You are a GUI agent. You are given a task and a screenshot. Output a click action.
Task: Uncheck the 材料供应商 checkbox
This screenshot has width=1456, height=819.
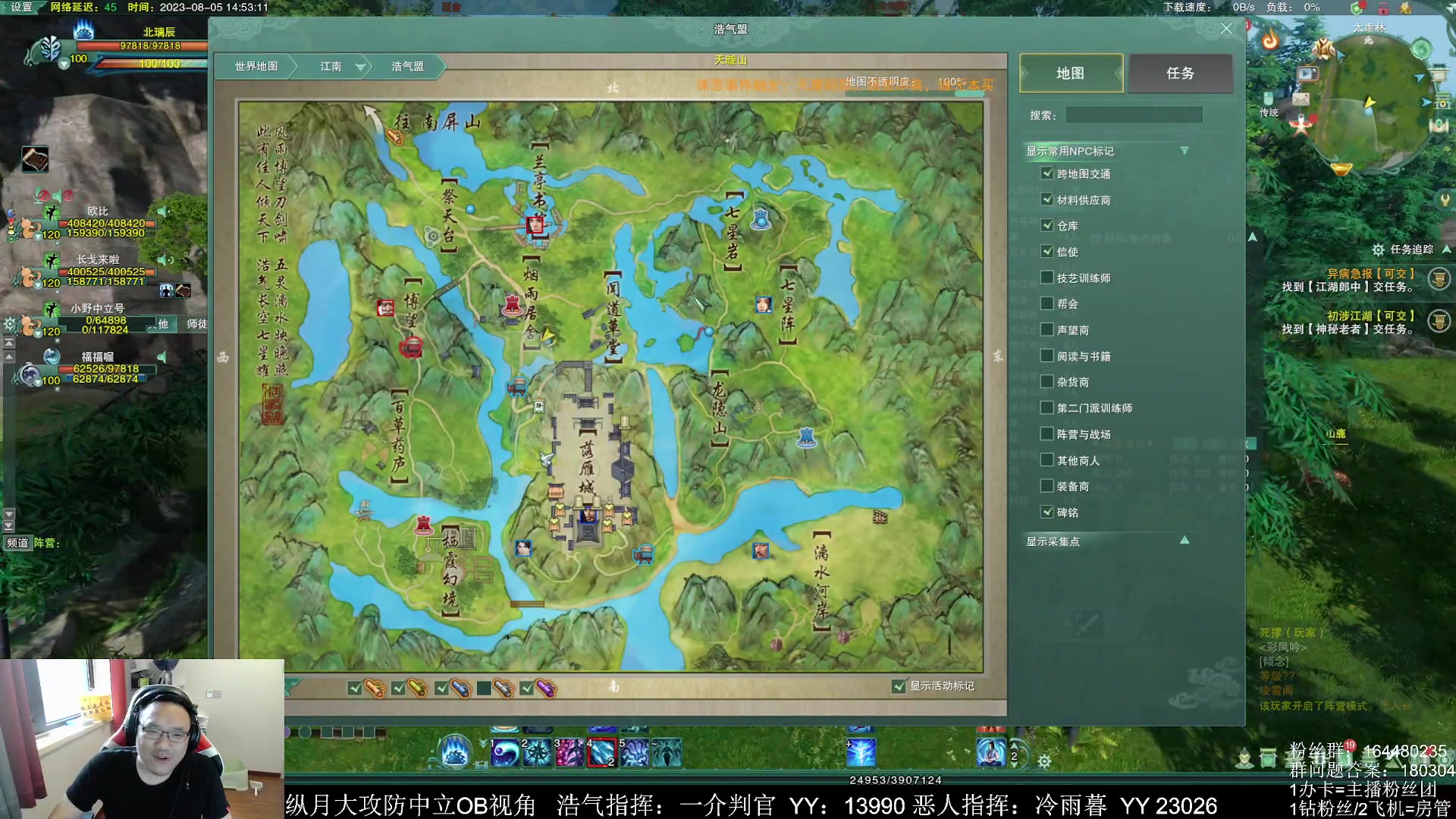(1047, 199)
